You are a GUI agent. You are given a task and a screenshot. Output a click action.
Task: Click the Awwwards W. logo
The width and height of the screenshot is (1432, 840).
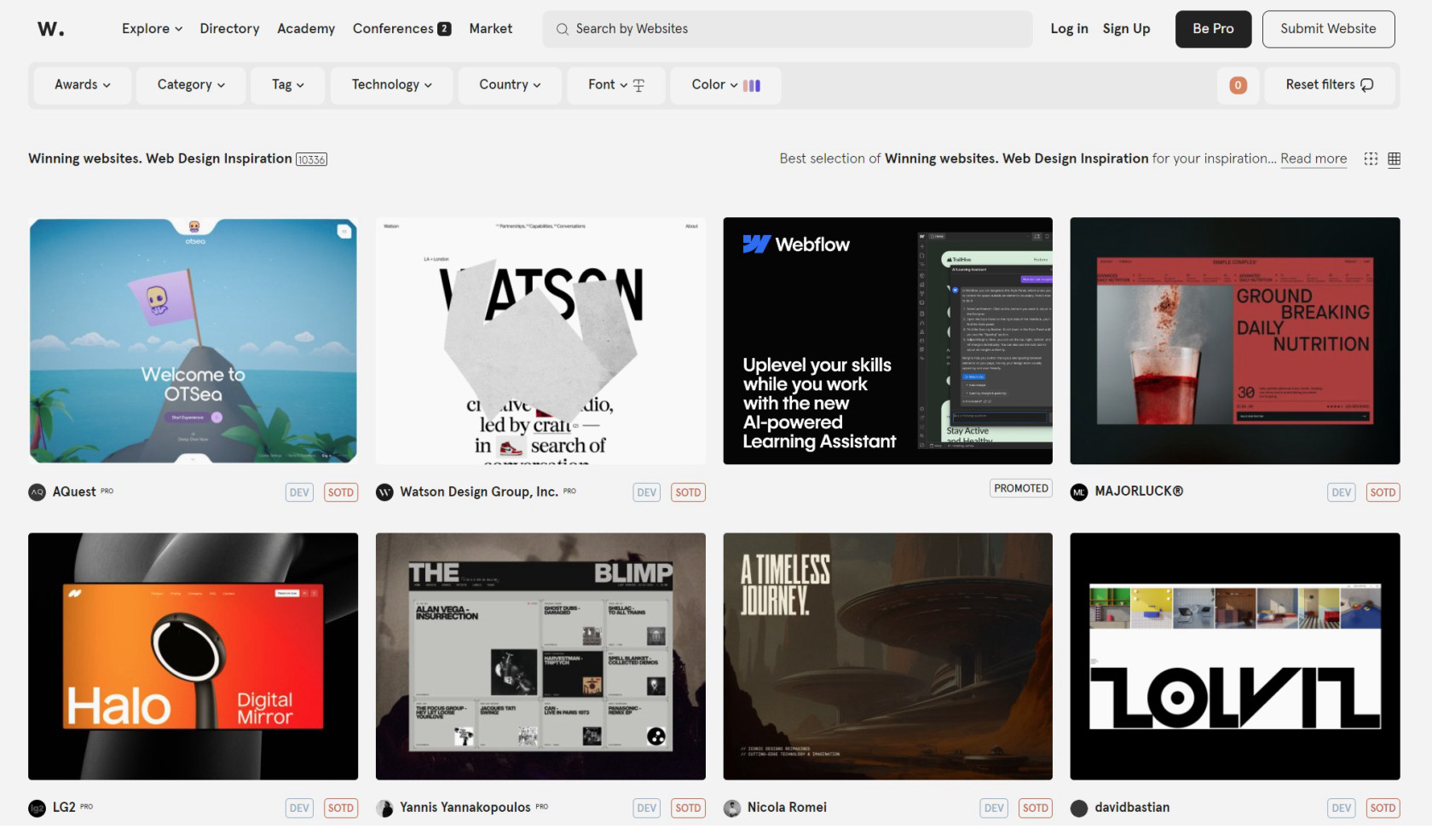point(50,29)
